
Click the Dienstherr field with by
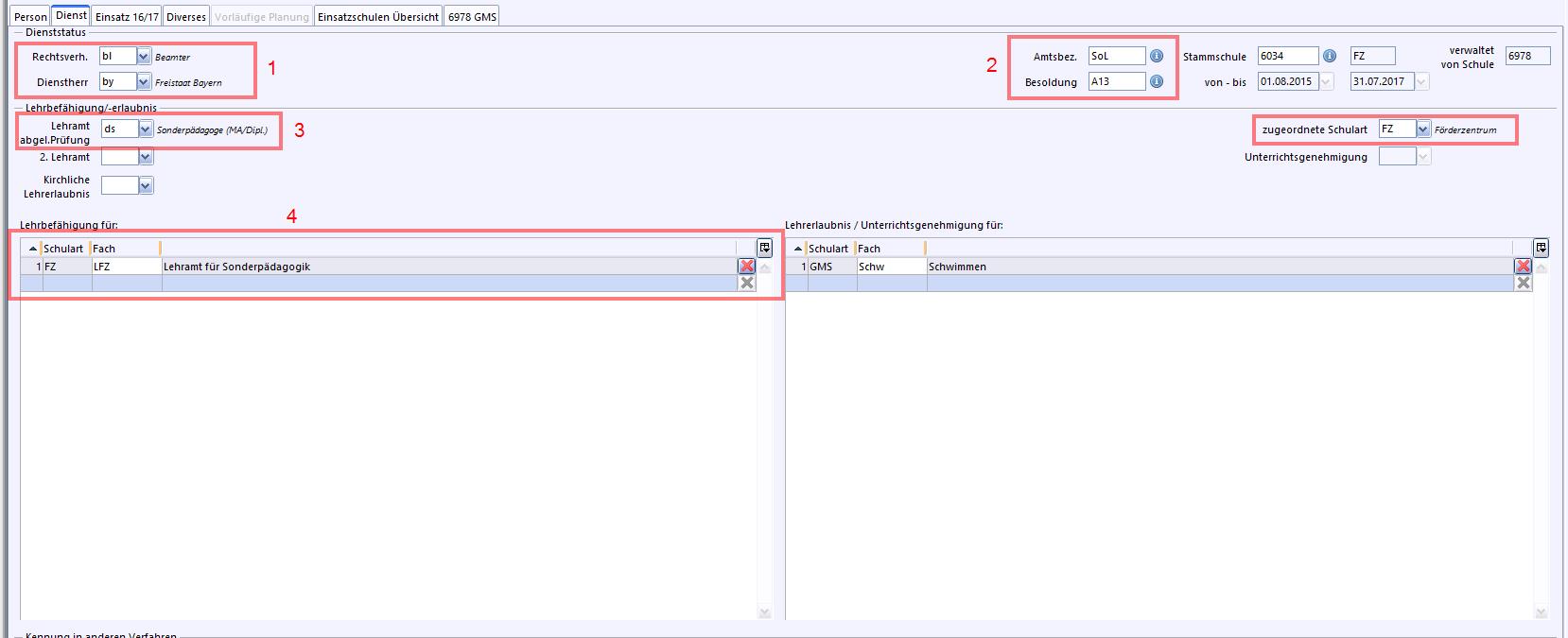pyautogui.click(x=118, y=82)
